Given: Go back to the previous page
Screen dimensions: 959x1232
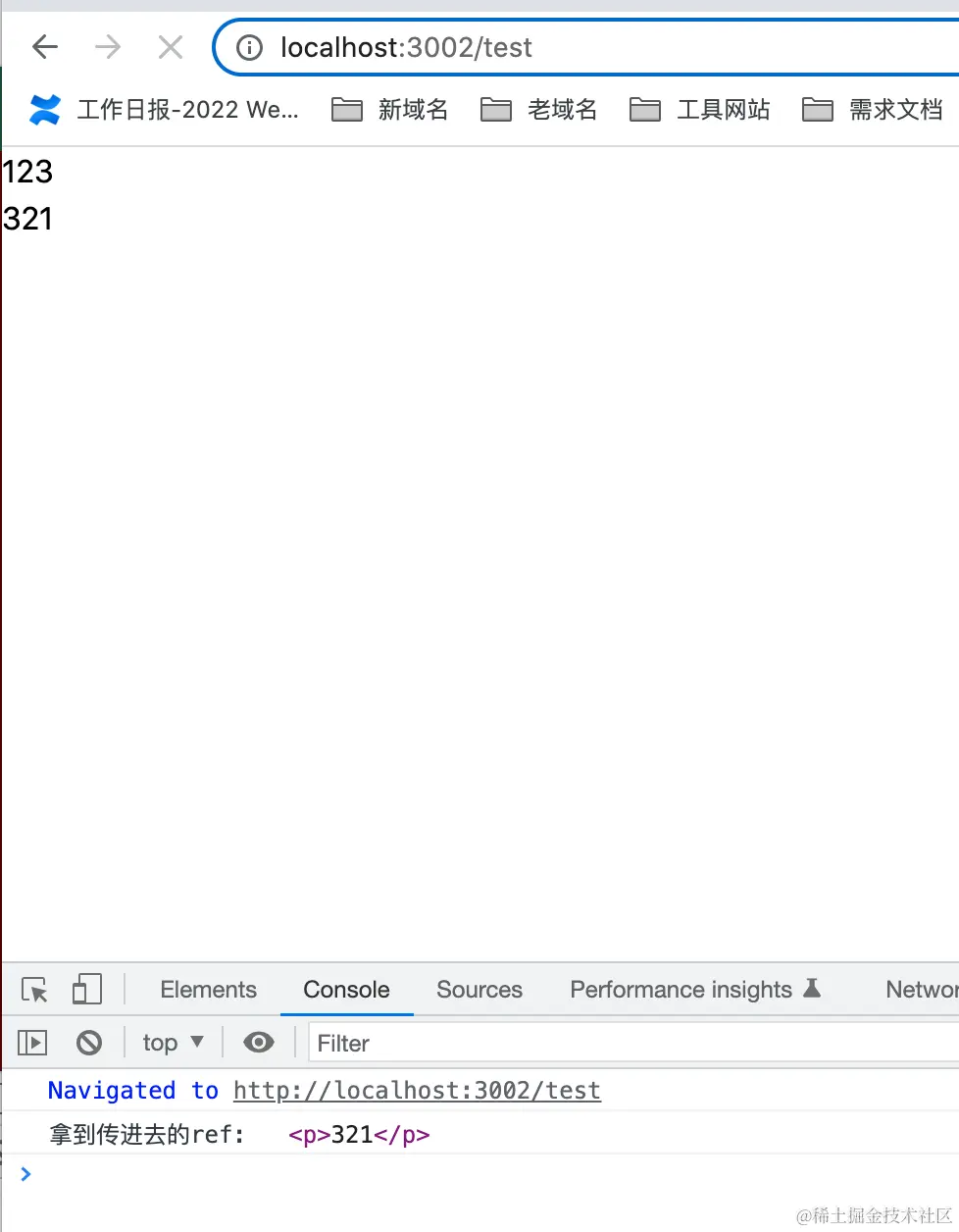Looking at the screenshot, I should click(x=45, y=47).
